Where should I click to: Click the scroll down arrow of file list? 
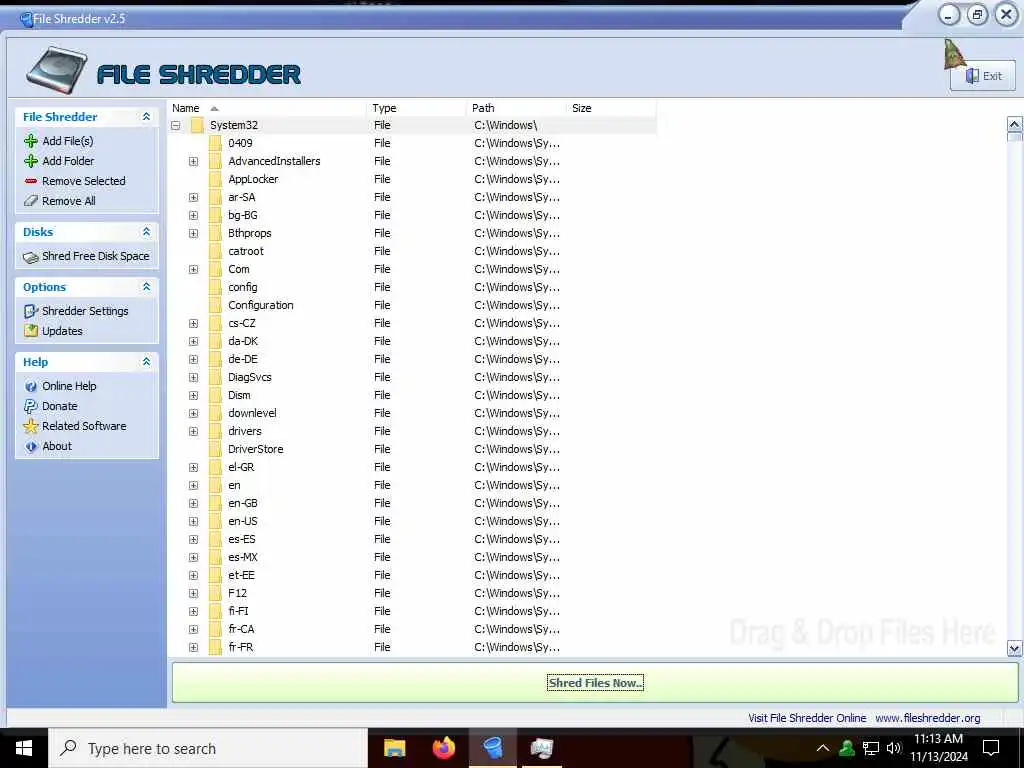1014,648
